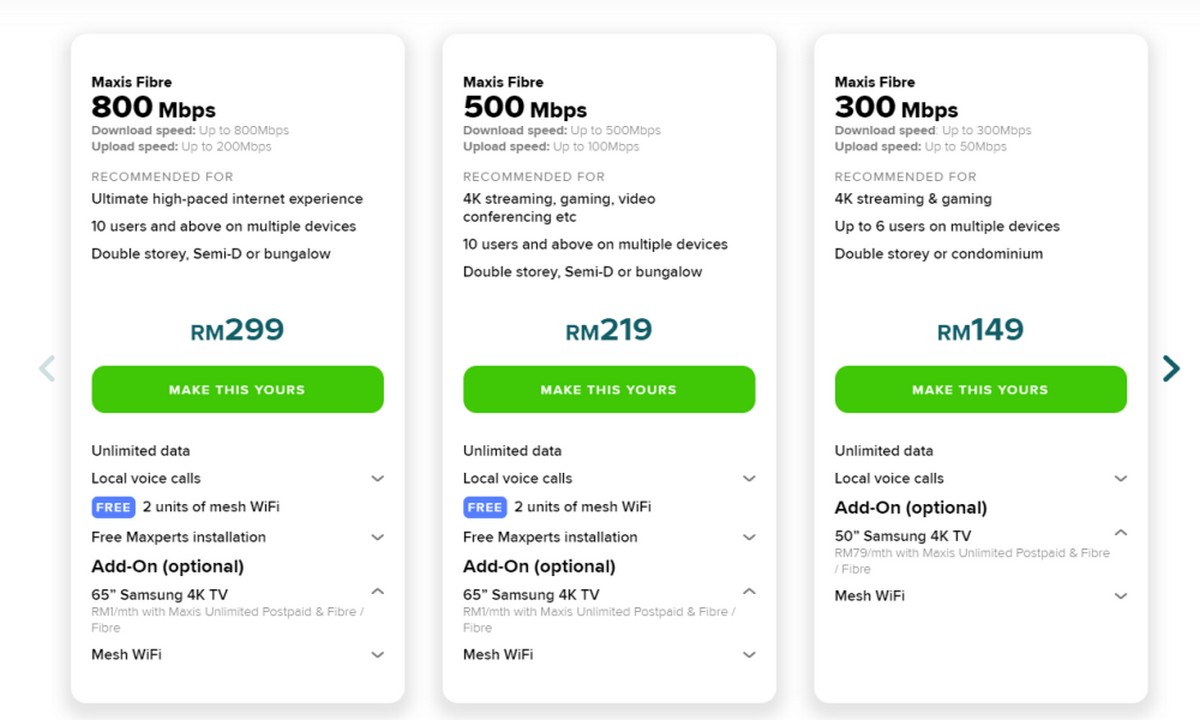Click Make This Yours for the 800 Mbps plan
The width and height of the screenshot is (1200, 720).
pyautogui.click(x=237, y=389)
